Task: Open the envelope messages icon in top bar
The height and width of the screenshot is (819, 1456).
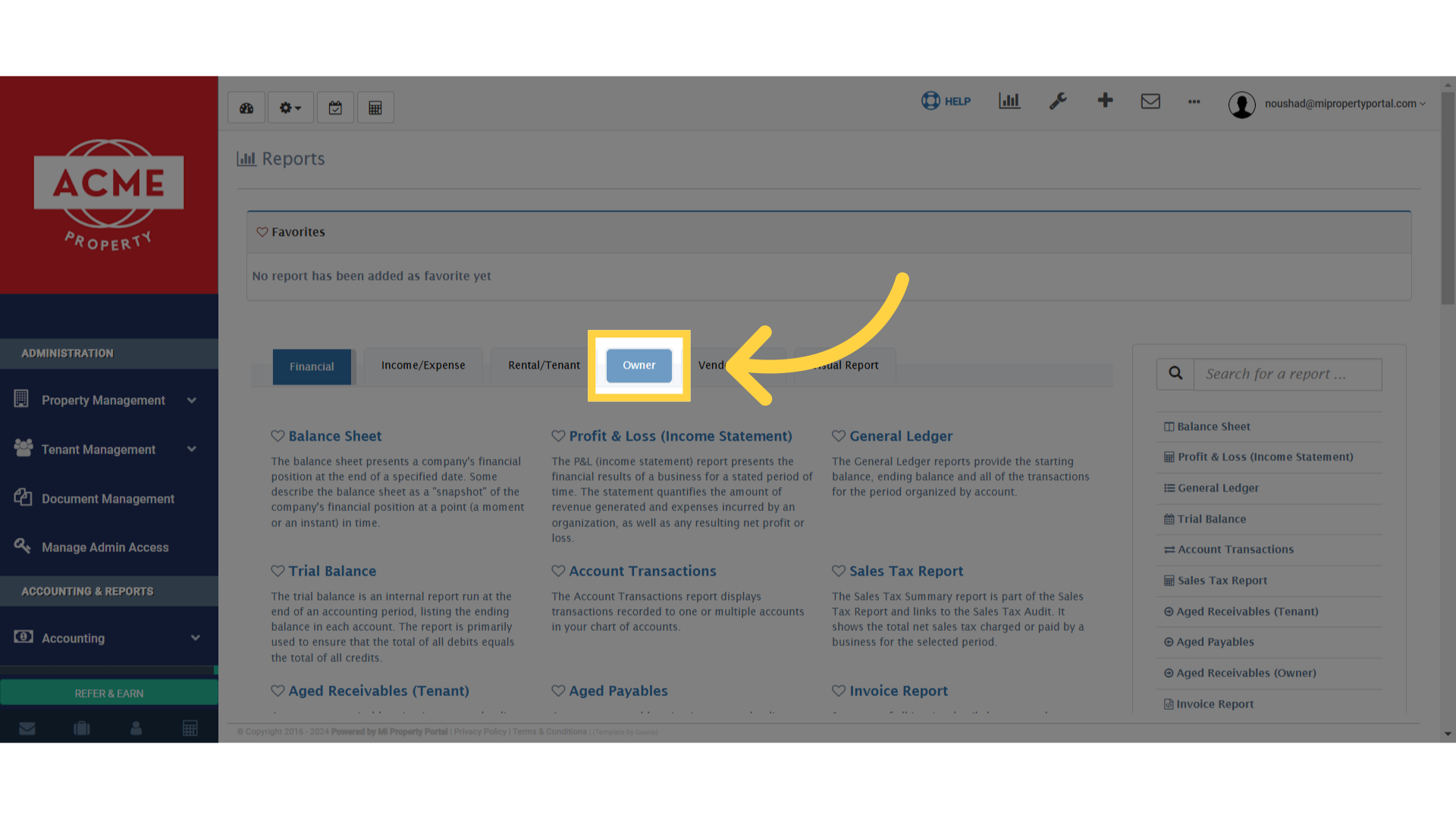Action: tap(1150, 101)
